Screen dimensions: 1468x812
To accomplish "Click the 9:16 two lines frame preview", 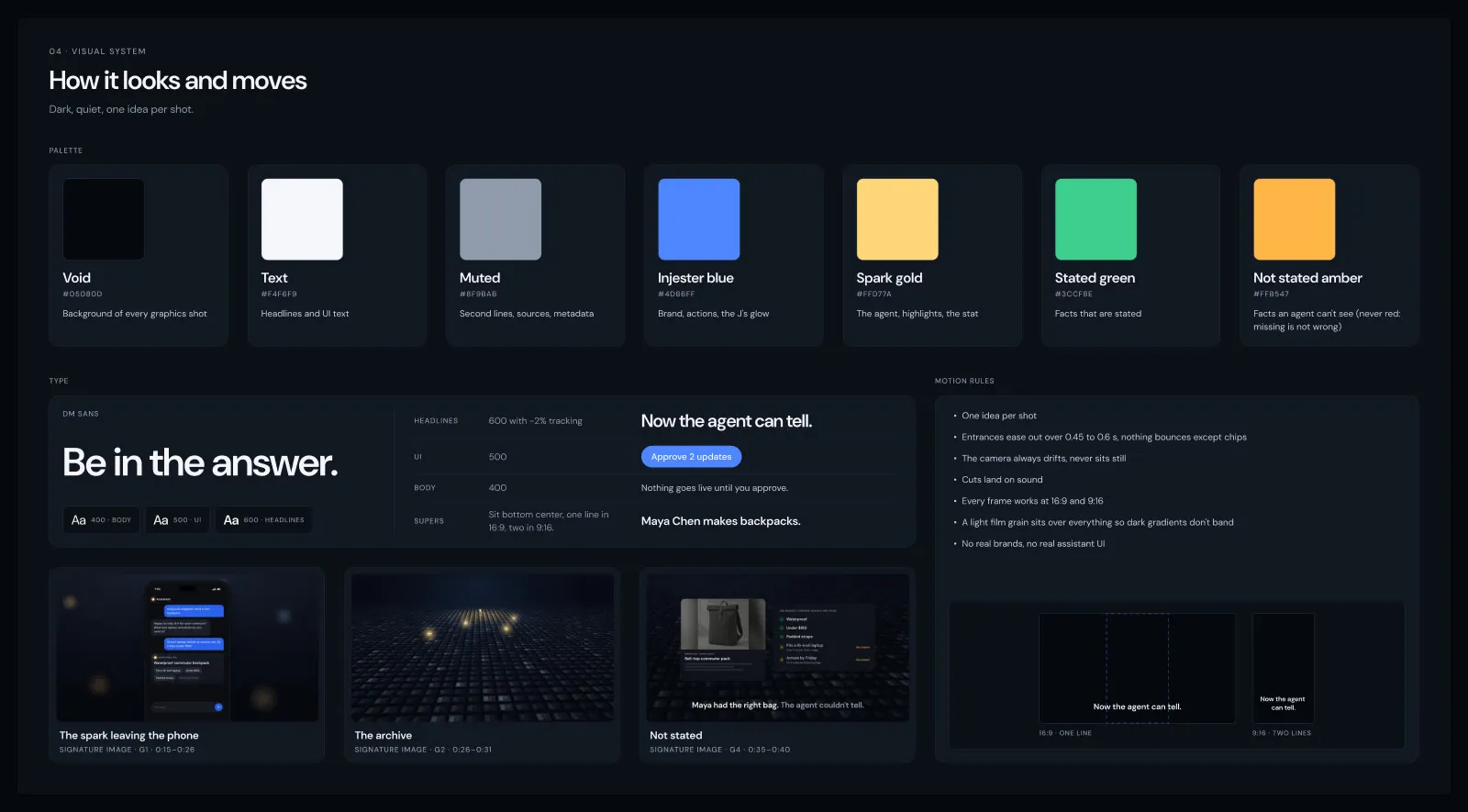I will (x=1283, y=668).
